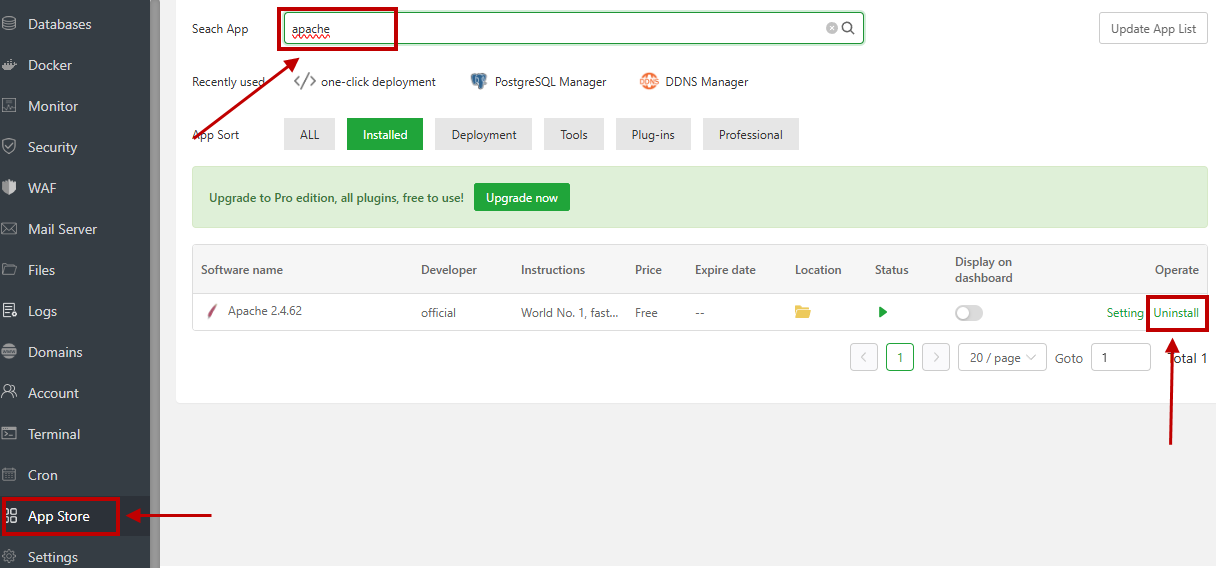The image size is (1216, 568).
Task: Clear the search text with the X icon
Action: (x=832, y=28)
